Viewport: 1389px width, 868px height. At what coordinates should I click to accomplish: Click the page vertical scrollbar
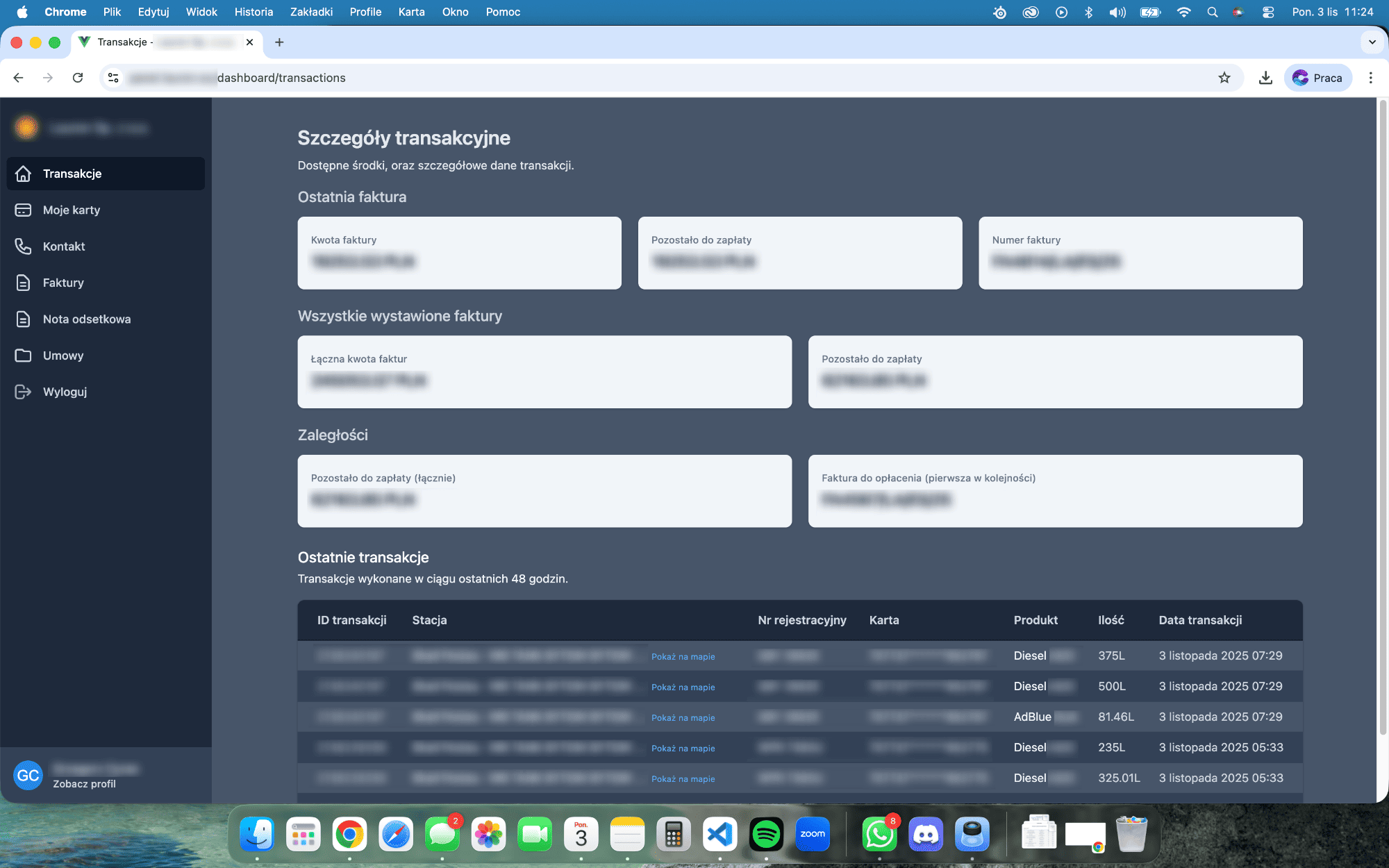[x=1382, y=417]
